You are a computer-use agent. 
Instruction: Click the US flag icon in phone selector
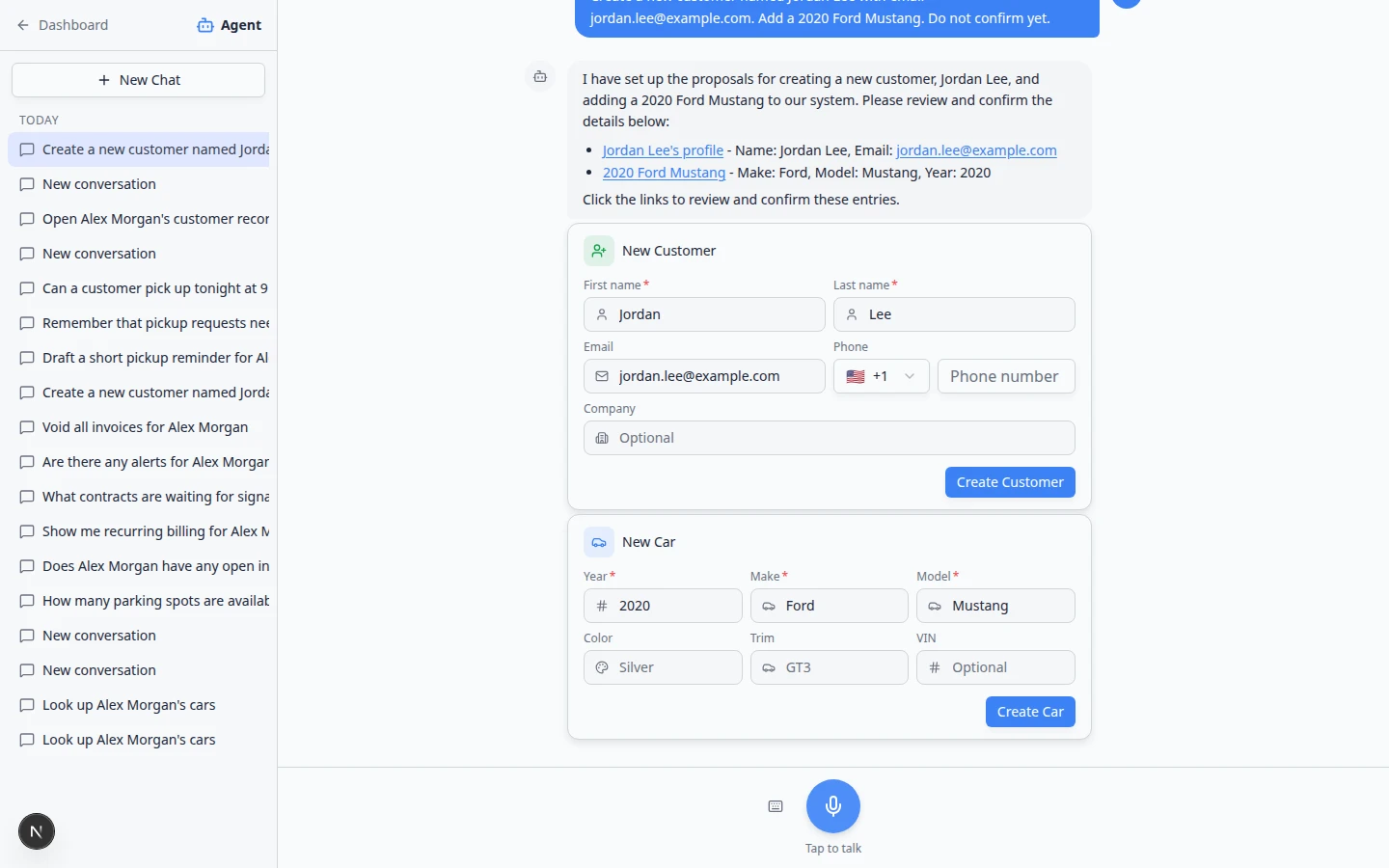click(856, 376)
